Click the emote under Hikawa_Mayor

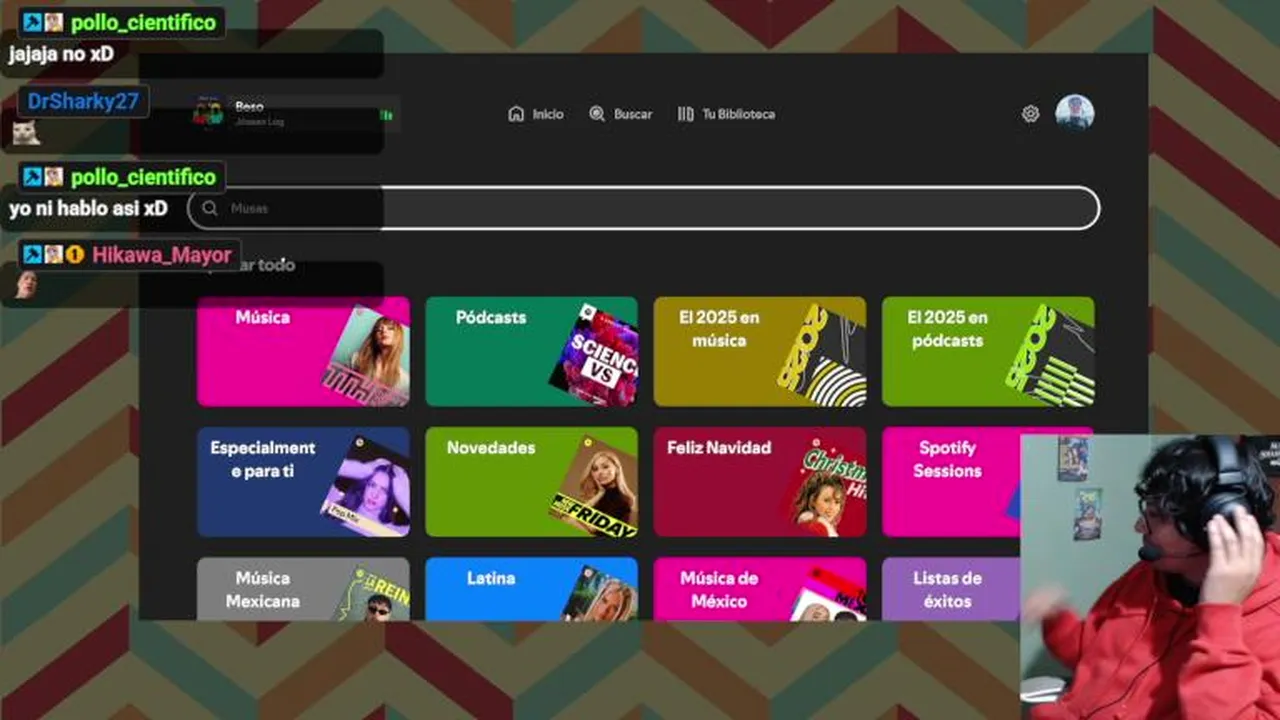25,286
